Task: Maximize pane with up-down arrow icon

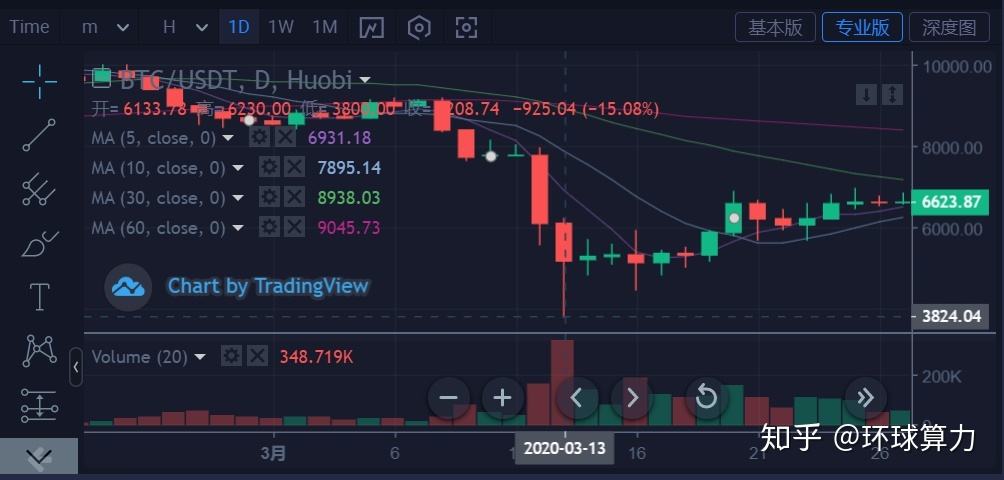Action: [893, 95]
